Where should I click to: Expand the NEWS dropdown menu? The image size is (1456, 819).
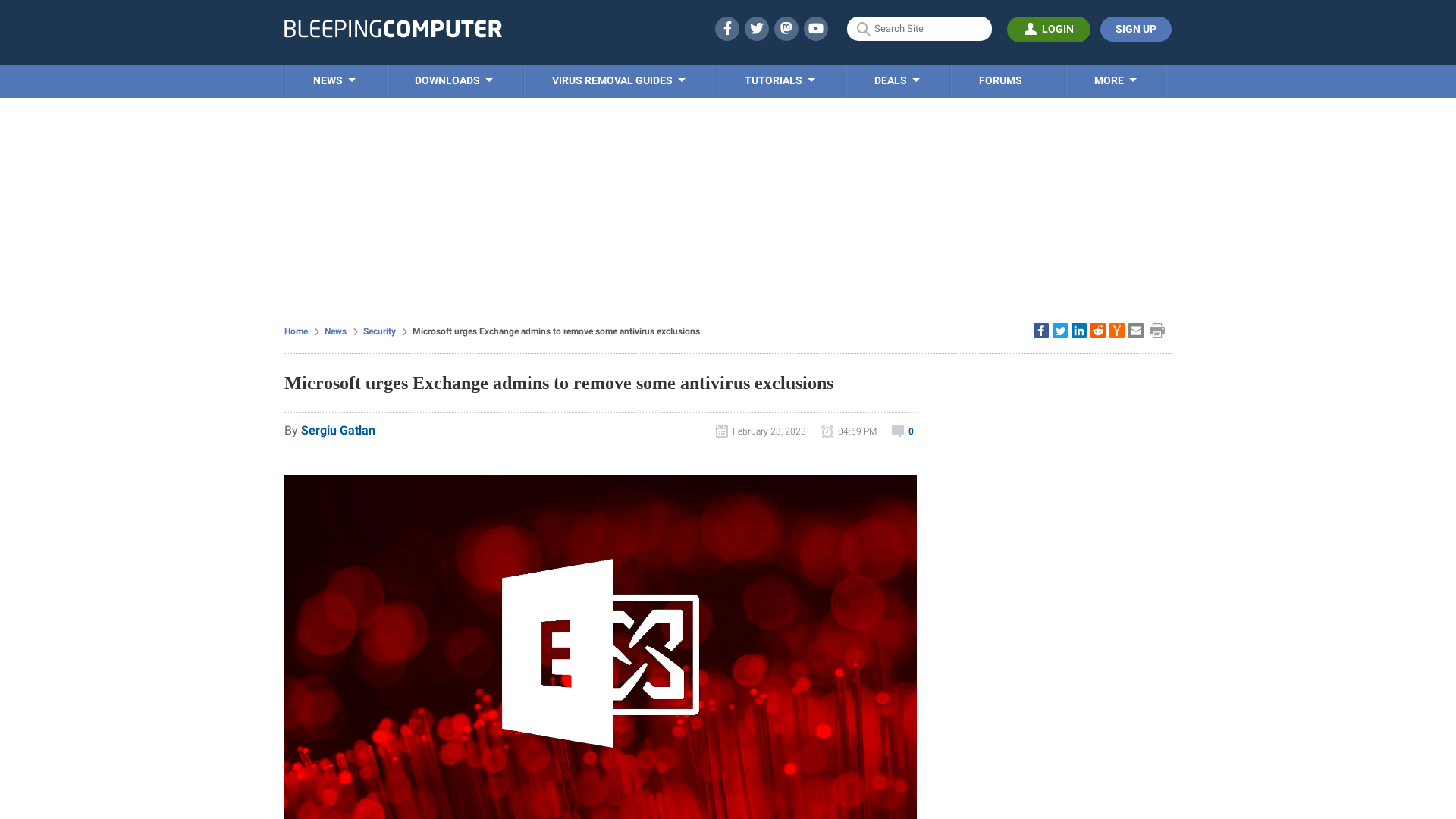pyautogui.click(x=334, y=81)
